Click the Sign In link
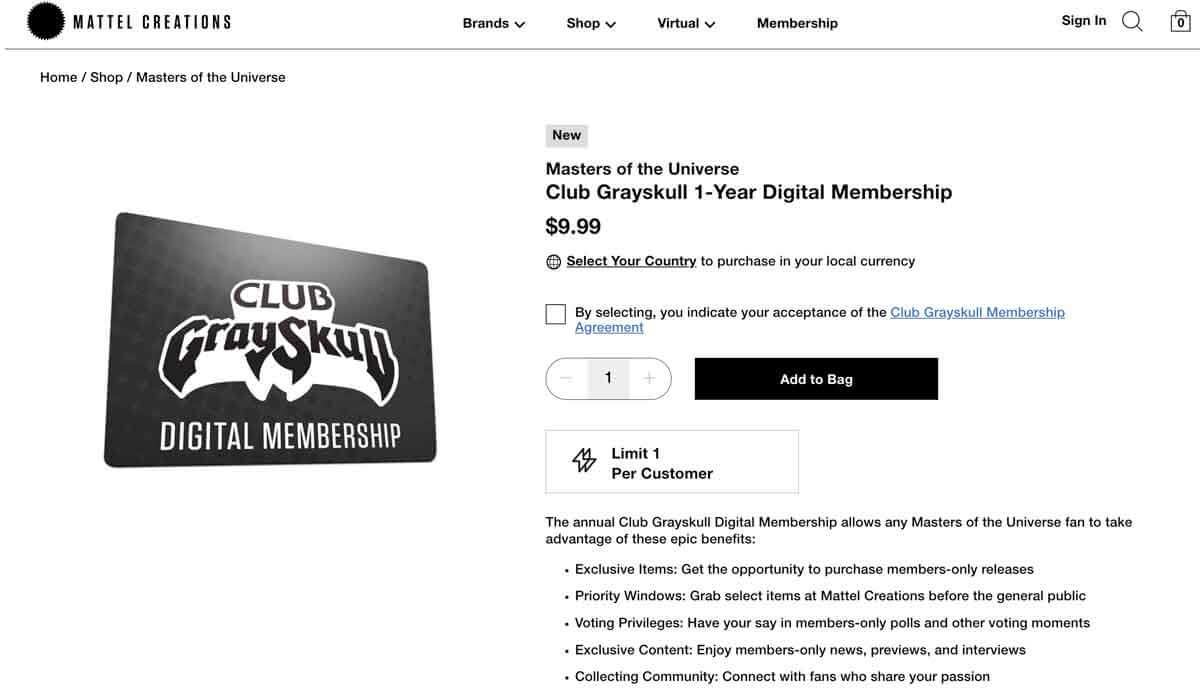 [x=1084, y=20]
